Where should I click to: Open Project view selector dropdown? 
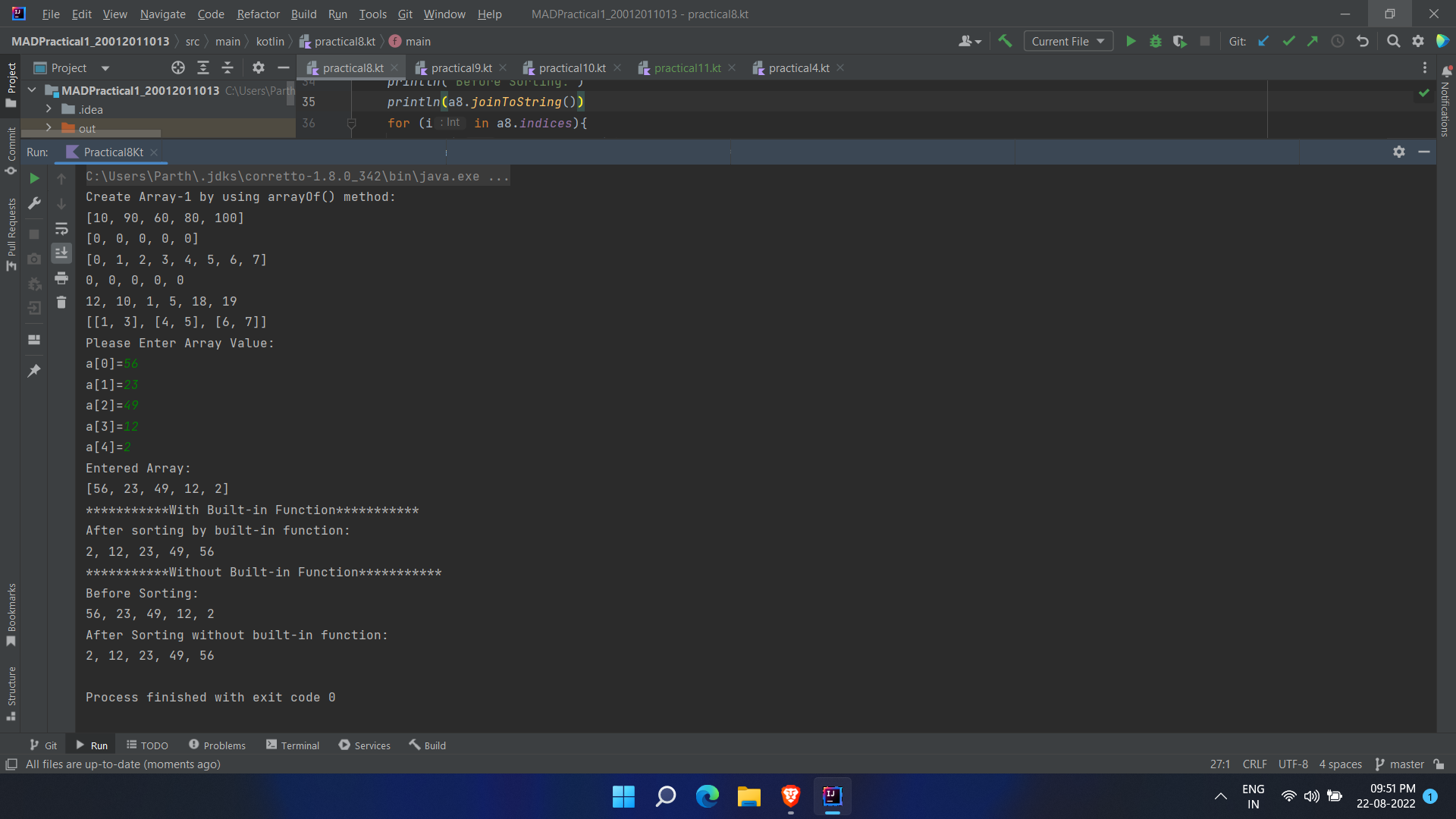pyautogui.click(x=105, y=68)
